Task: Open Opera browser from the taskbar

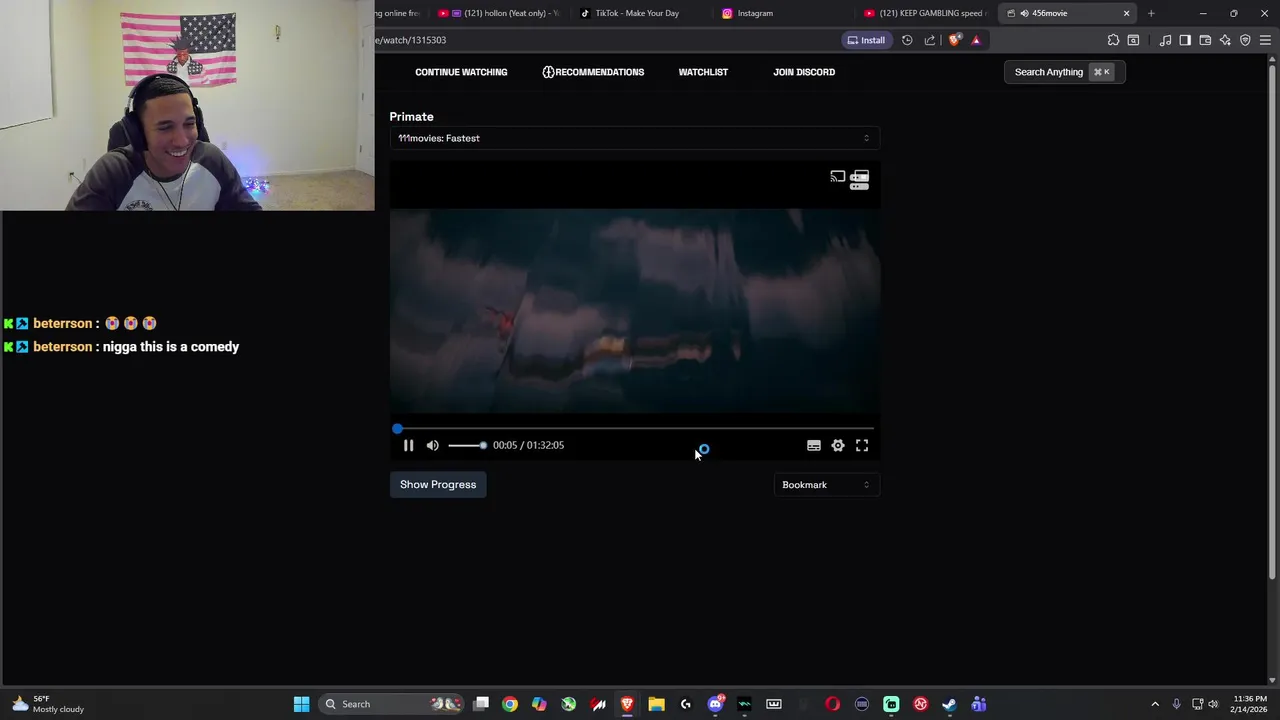Action: click(832, 704)
